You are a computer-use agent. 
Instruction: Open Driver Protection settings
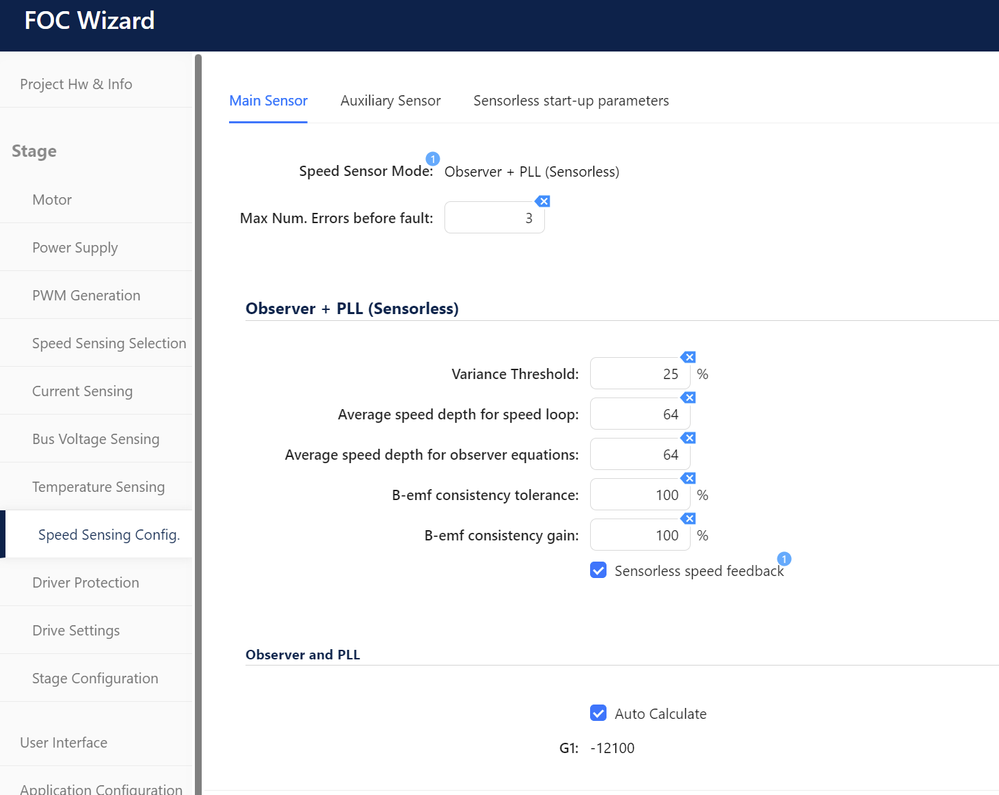86,583
